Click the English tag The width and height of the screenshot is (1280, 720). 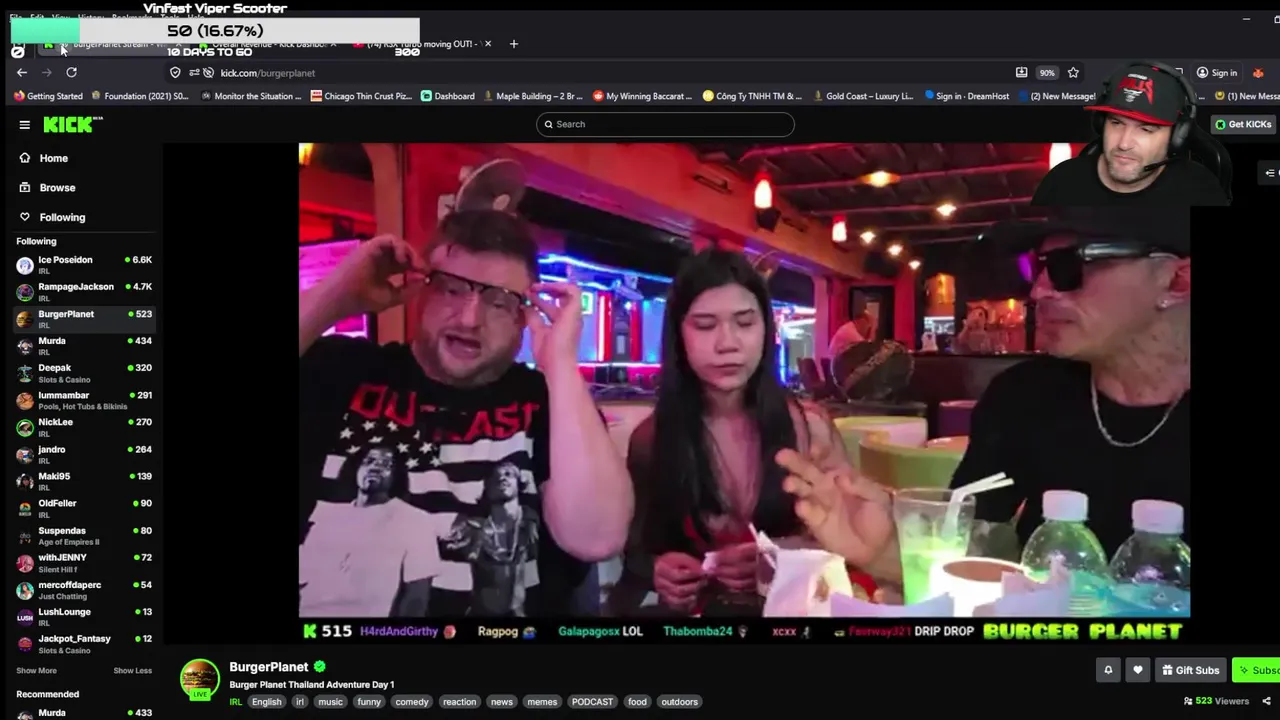tap(266, 702)
